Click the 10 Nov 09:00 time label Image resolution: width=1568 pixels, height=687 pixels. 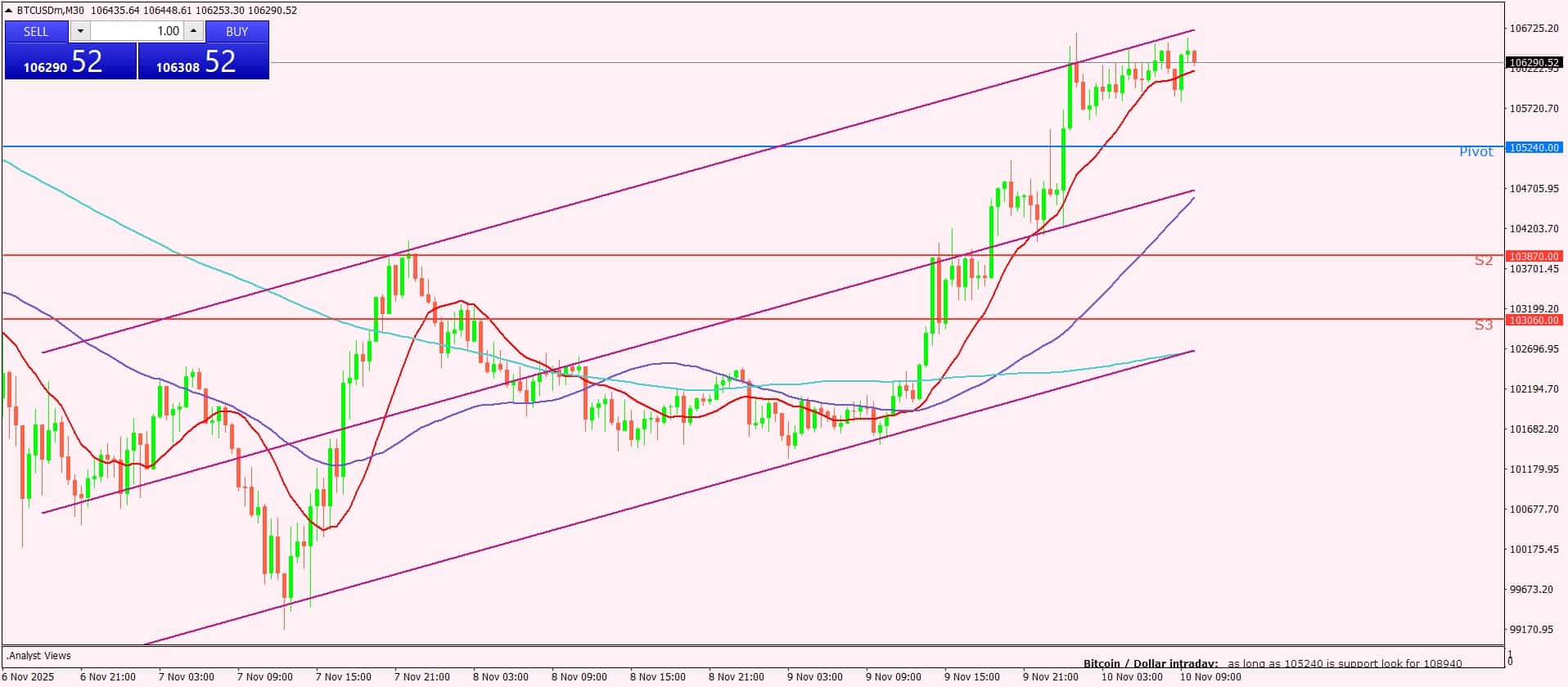point(1210,677)
